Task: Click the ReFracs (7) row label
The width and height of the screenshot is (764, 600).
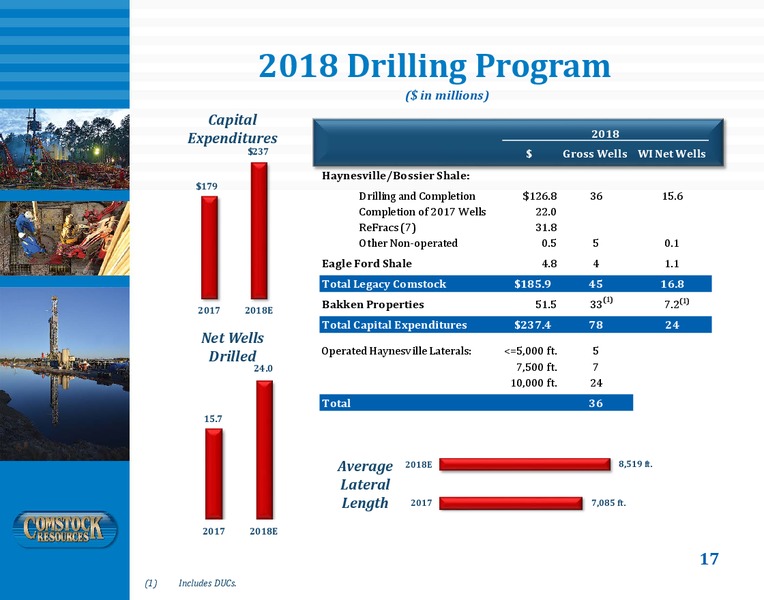Action: [387, 227]
